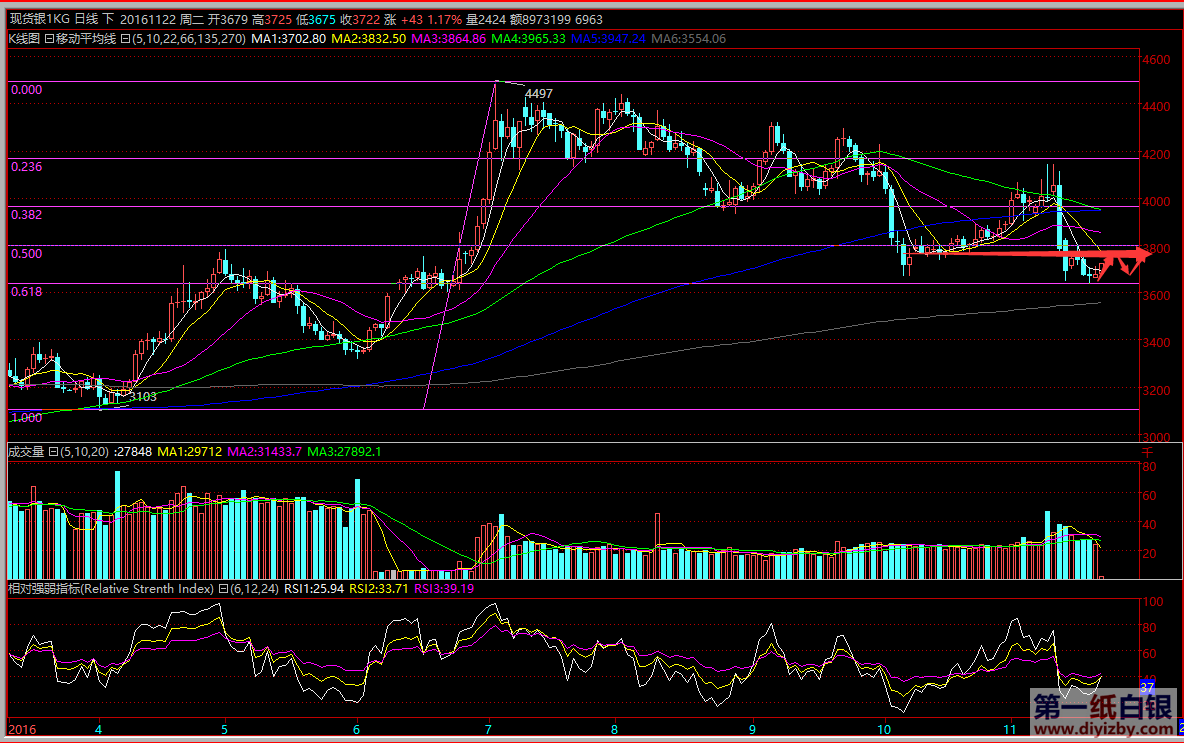Collapse the 成交量 volume indicator box
Viewport: 1184px width, 743px height.
pyautogui.click(x=54, y=452)
